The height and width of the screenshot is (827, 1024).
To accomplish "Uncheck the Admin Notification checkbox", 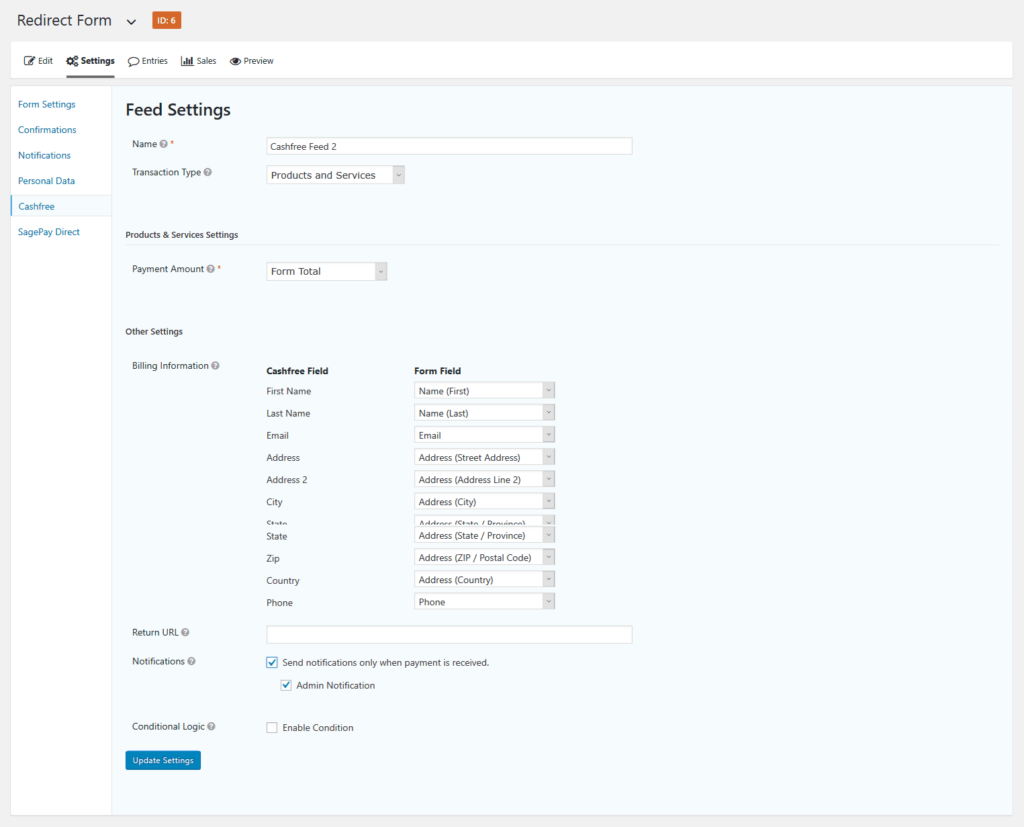I will (286, 685).
